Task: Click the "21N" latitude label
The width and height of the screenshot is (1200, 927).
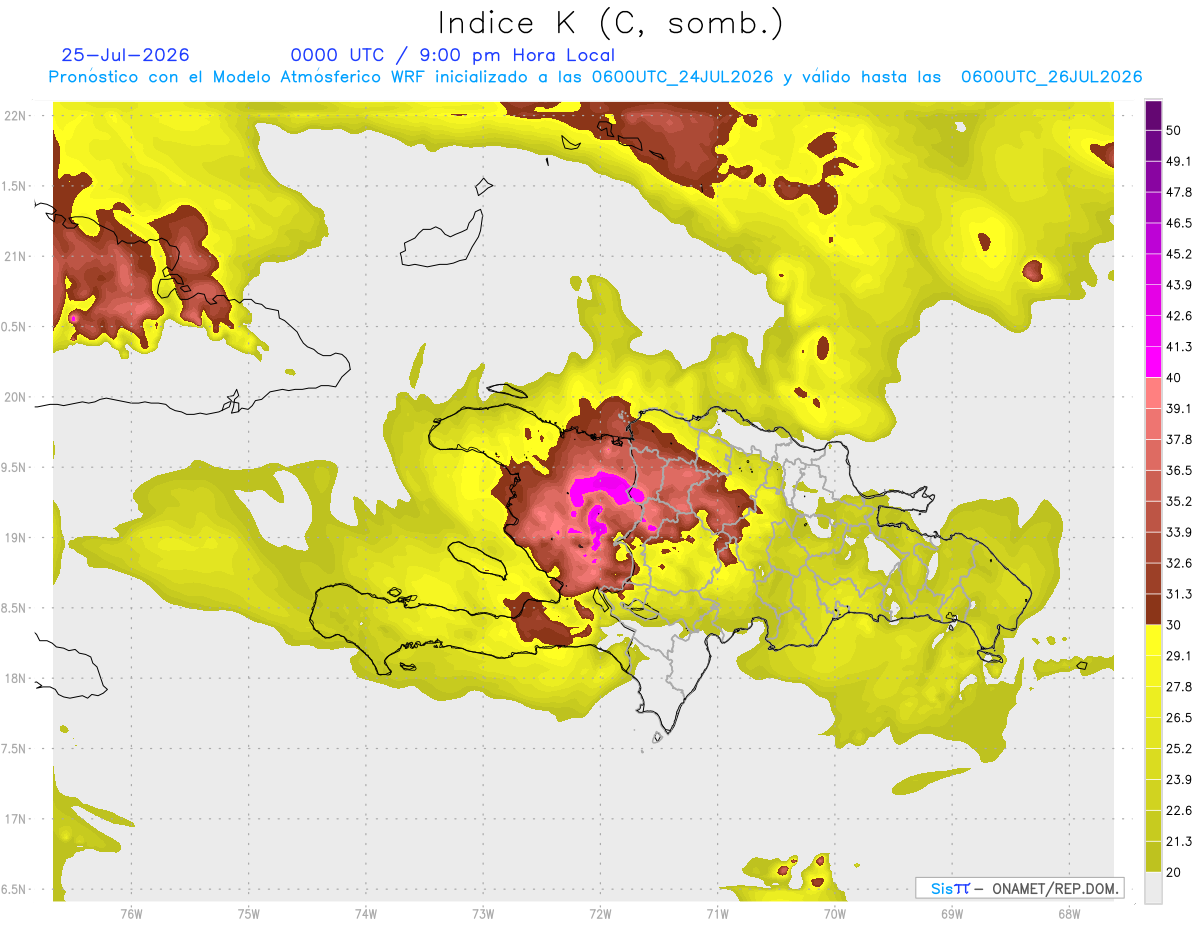Action: [14, 256]
